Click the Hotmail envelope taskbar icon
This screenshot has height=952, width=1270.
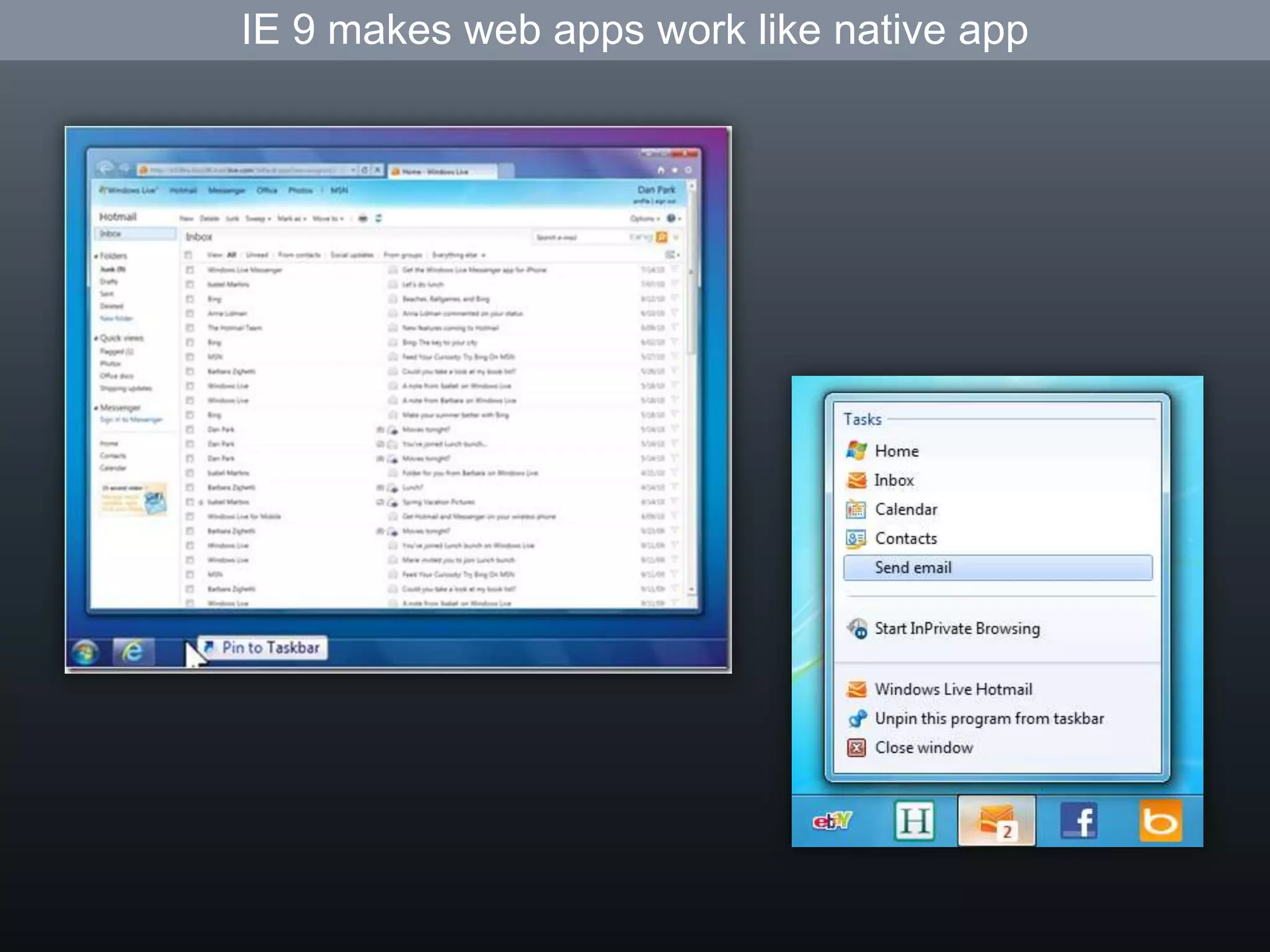click(997, 821)
